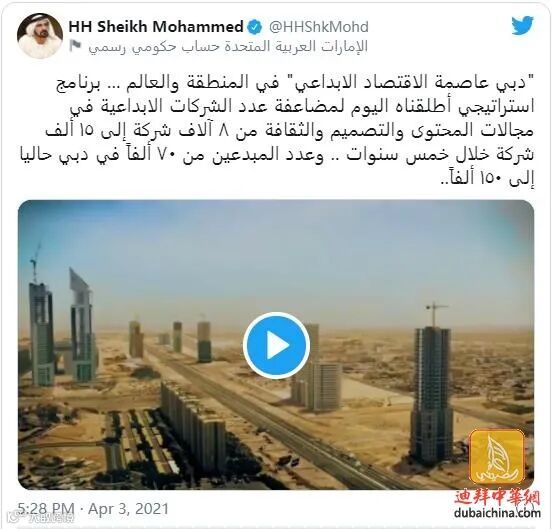Click the gray flag icon by government label
This screenshot has width=552, height=529.
coord(75,46)
